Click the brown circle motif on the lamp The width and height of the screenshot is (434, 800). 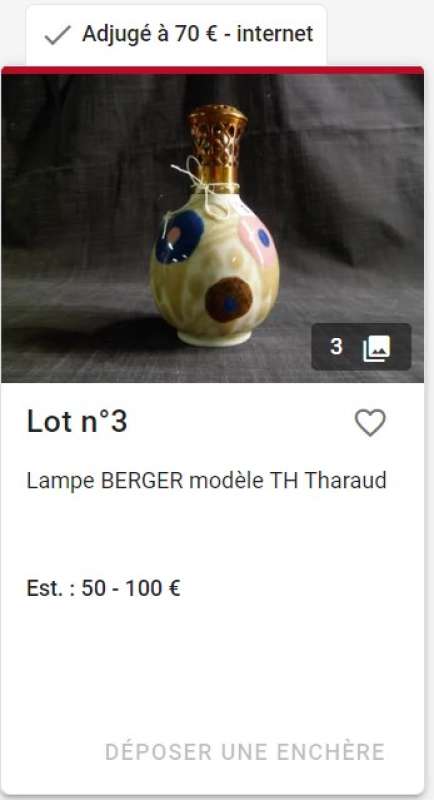229,300
